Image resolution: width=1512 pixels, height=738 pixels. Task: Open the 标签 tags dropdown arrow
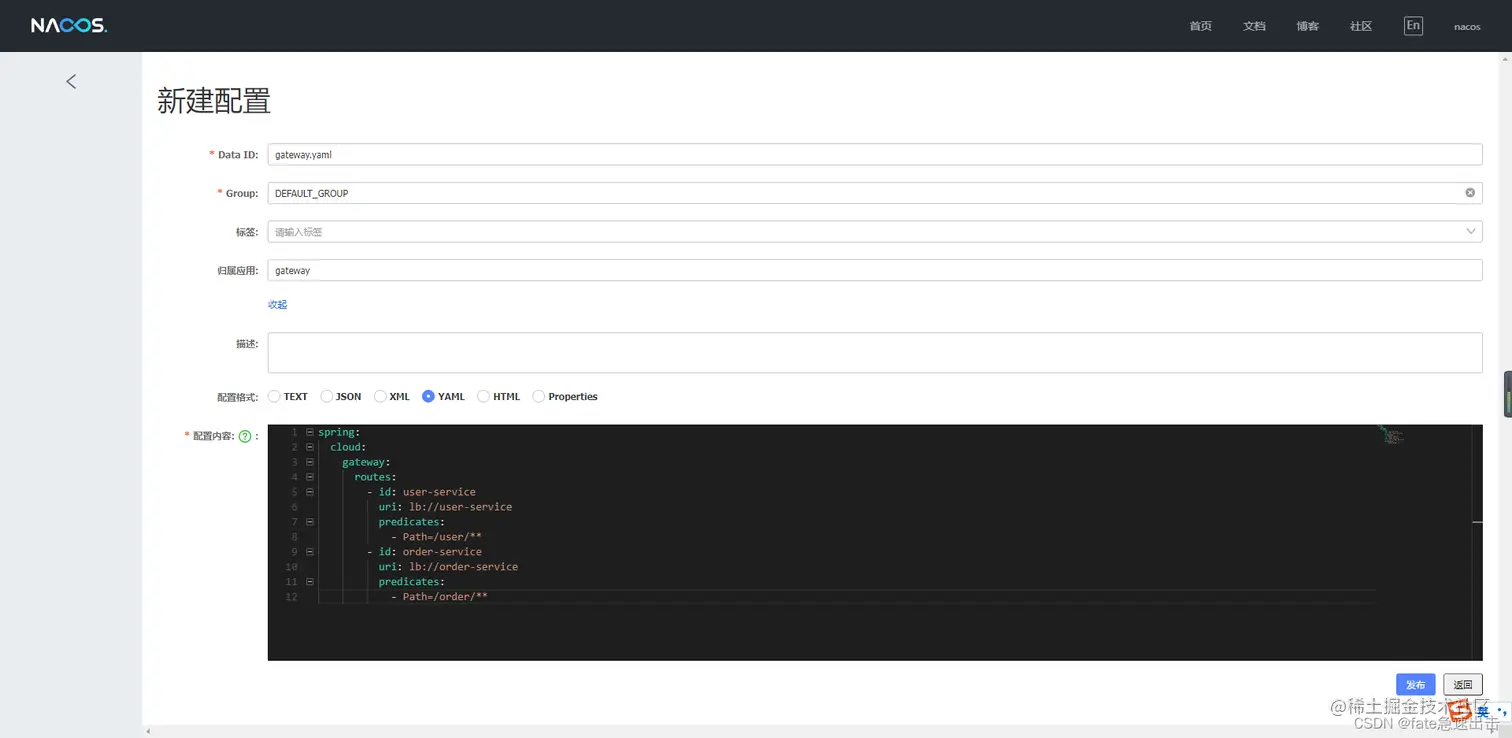coord(1471,231)
